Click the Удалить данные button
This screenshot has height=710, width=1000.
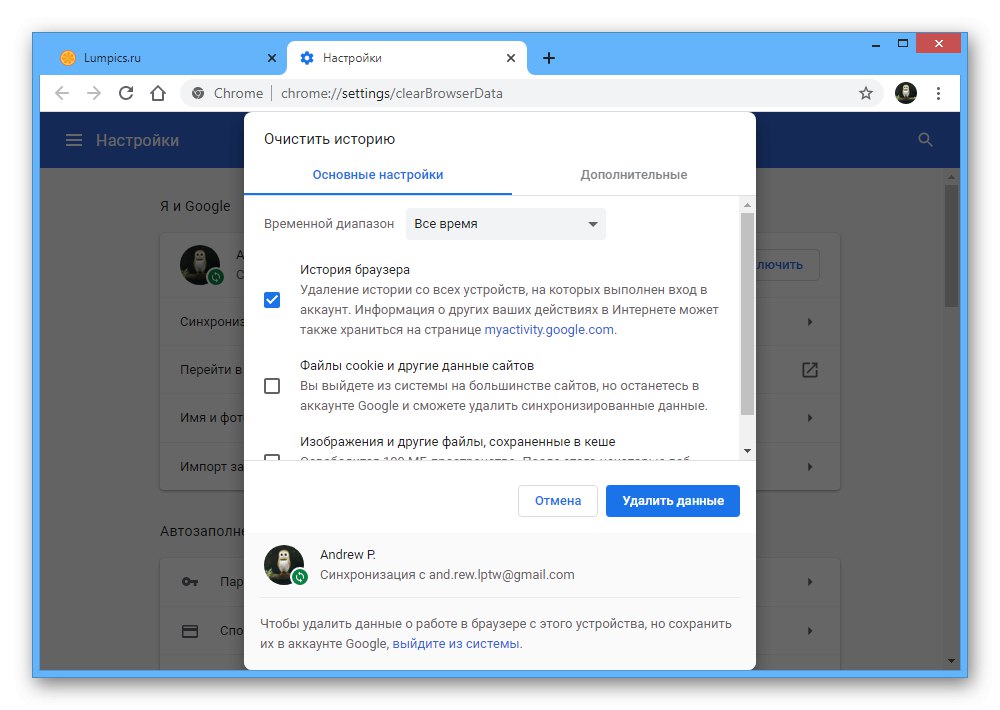pos(672,501)
